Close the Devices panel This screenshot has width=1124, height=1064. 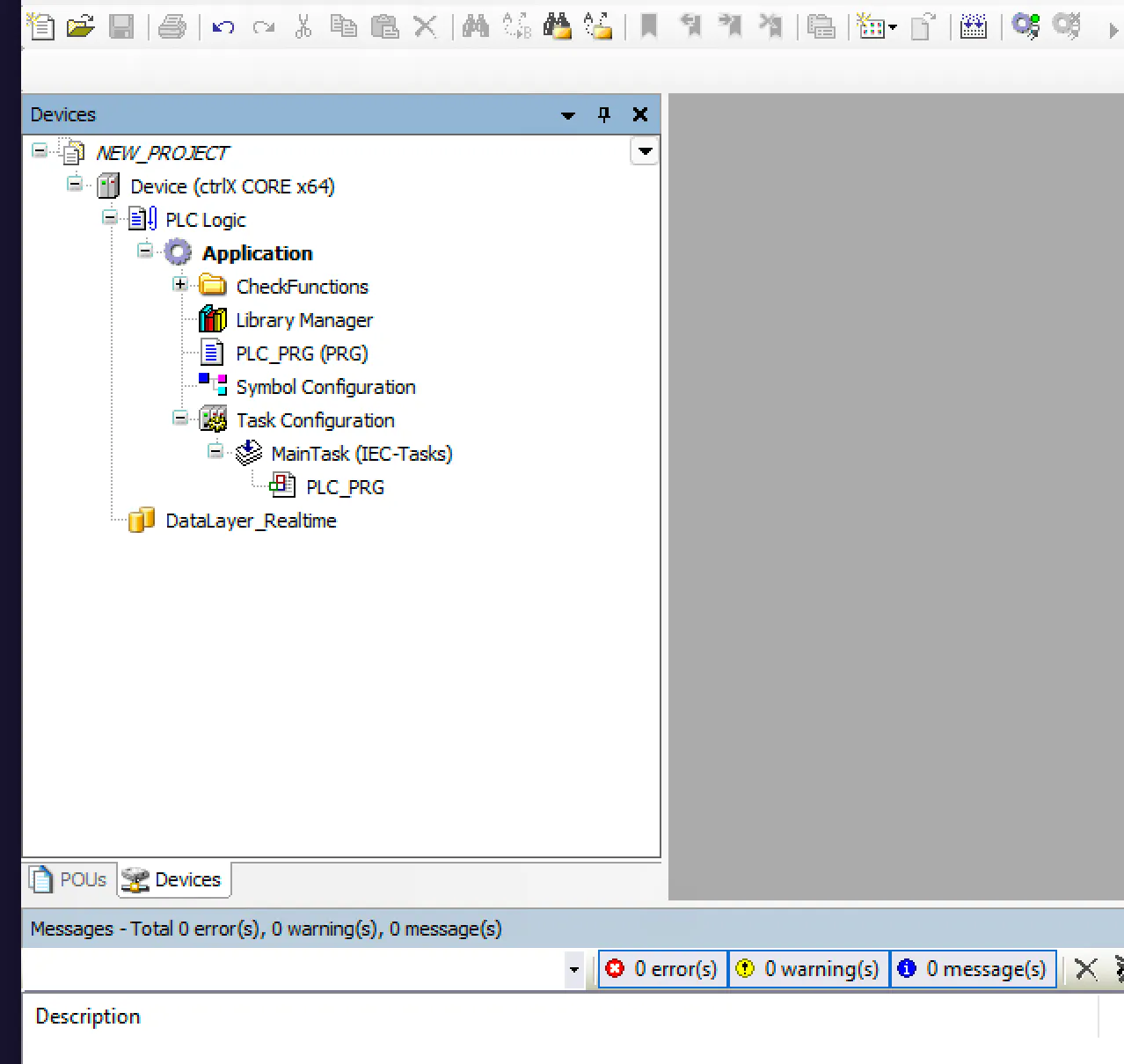coord(640,114)
